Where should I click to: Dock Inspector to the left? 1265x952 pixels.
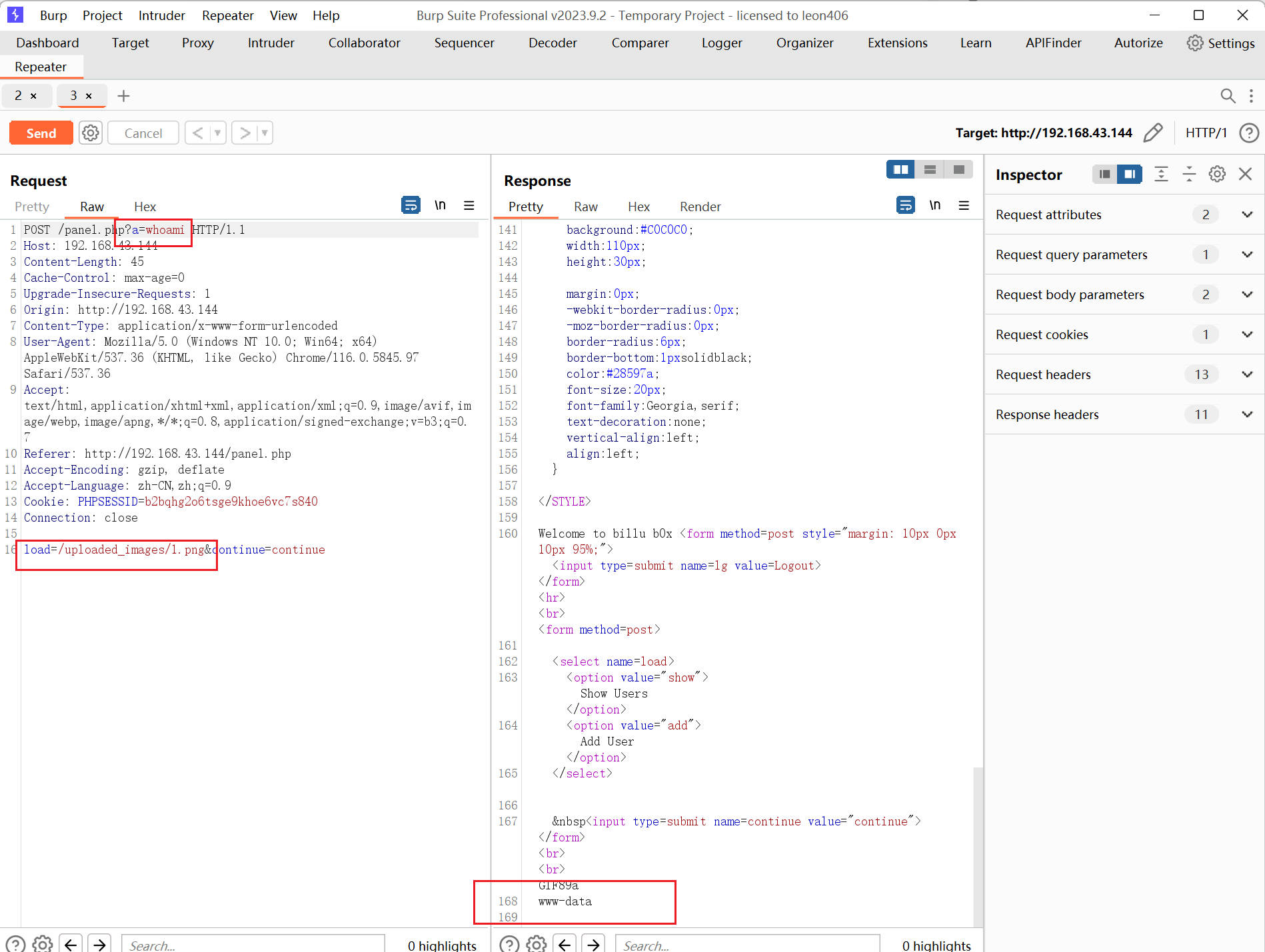pyautogui.click(x=1104, y=174)
